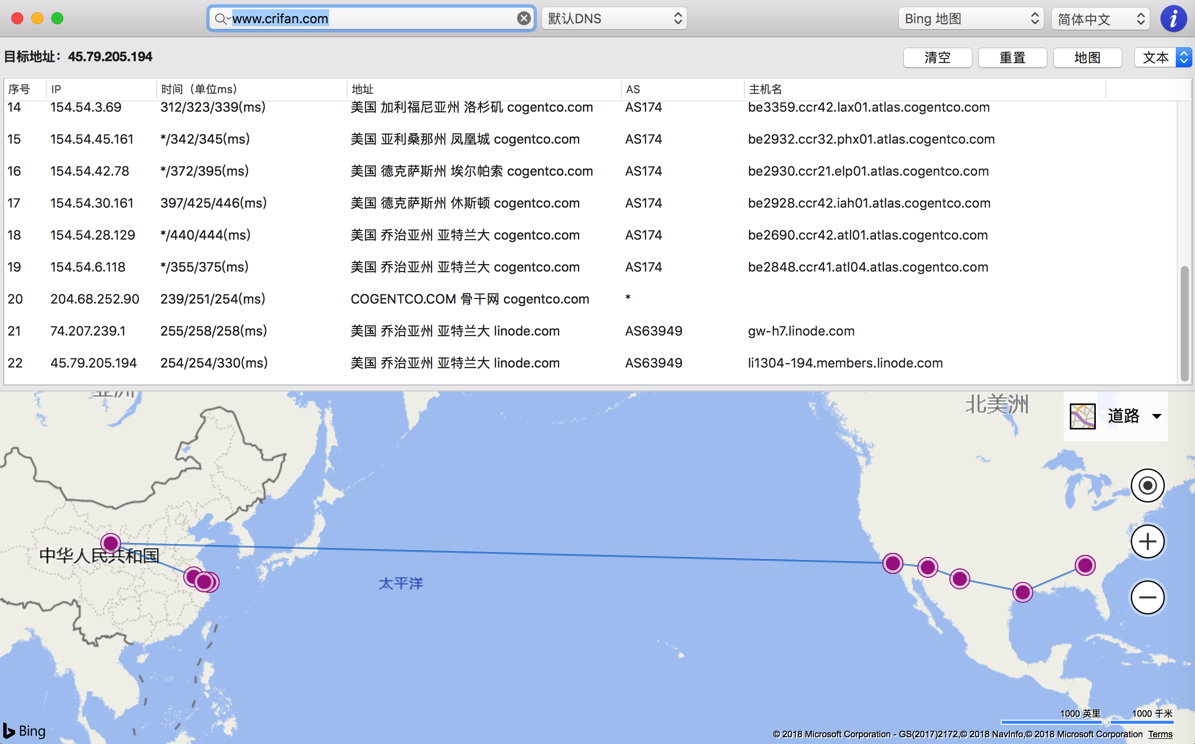Click hostname li1304-194.members.linode.com

[x=845, y=364]
